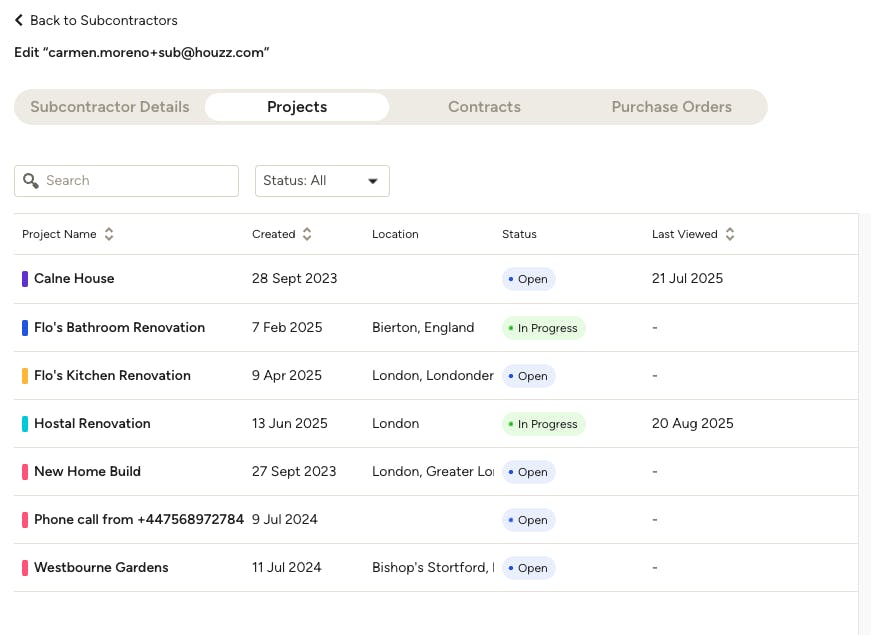871x635 pixels.
Task: Click the In Progress badge for Hostal Renovation
Action: point(543,424)
